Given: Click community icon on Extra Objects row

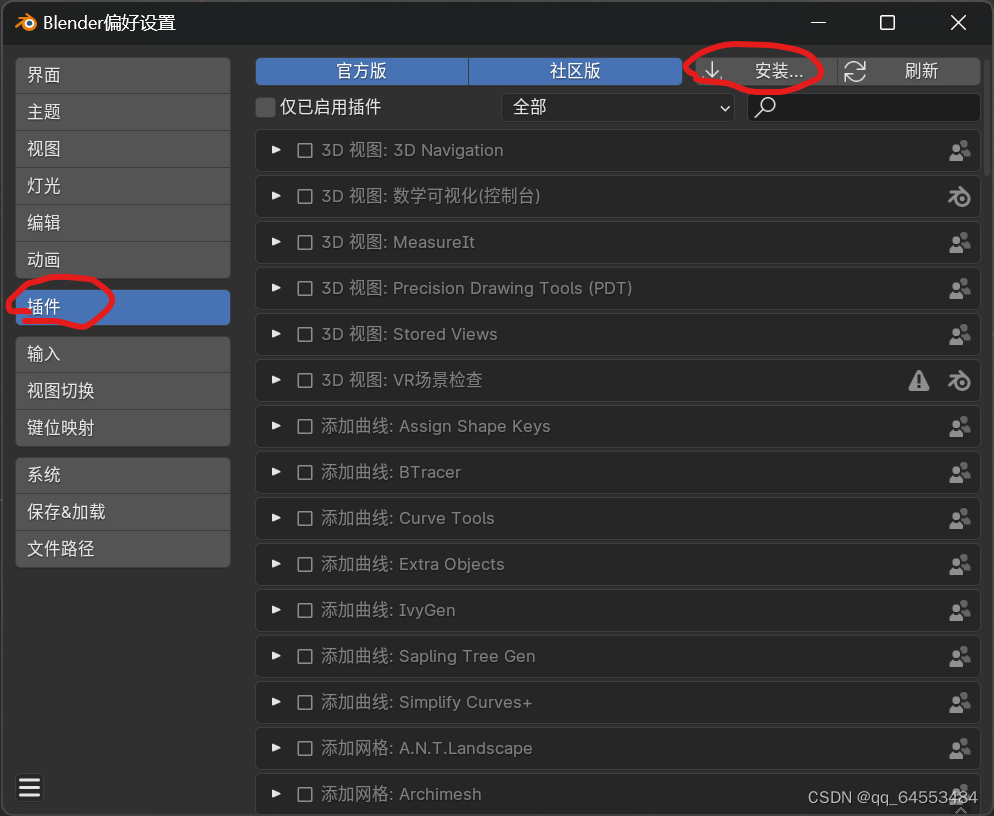Looking at the screenshot, I should (x=959, y=564).
